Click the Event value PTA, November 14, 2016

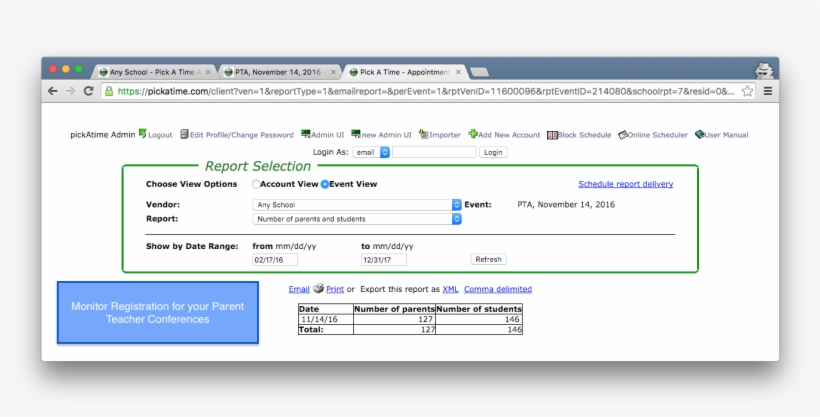coord(566,205)
